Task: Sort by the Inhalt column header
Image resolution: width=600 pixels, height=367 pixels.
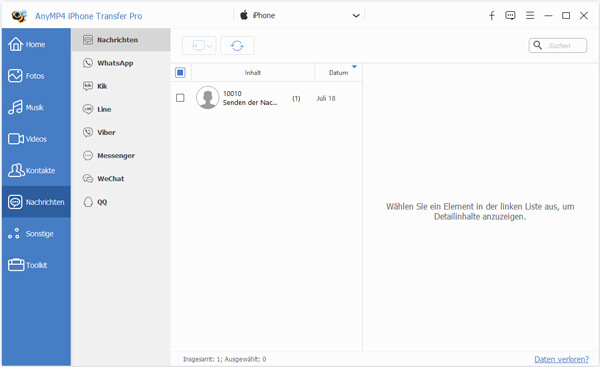Action: [253, 73]
